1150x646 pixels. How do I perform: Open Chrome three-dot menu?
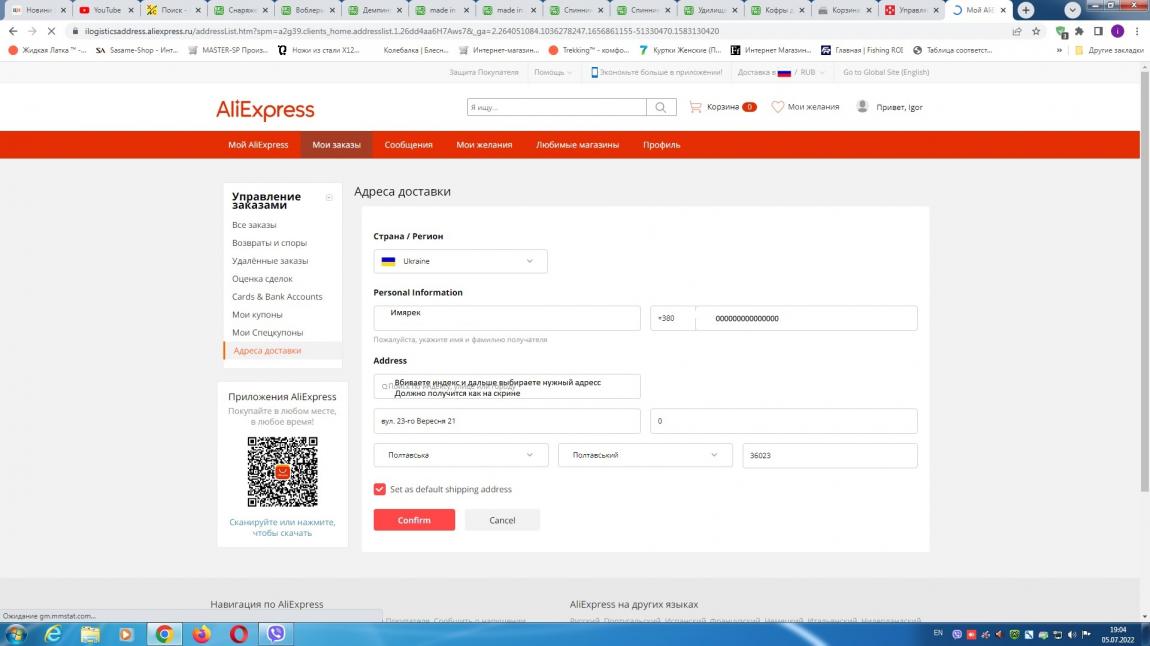(1137, 31)
